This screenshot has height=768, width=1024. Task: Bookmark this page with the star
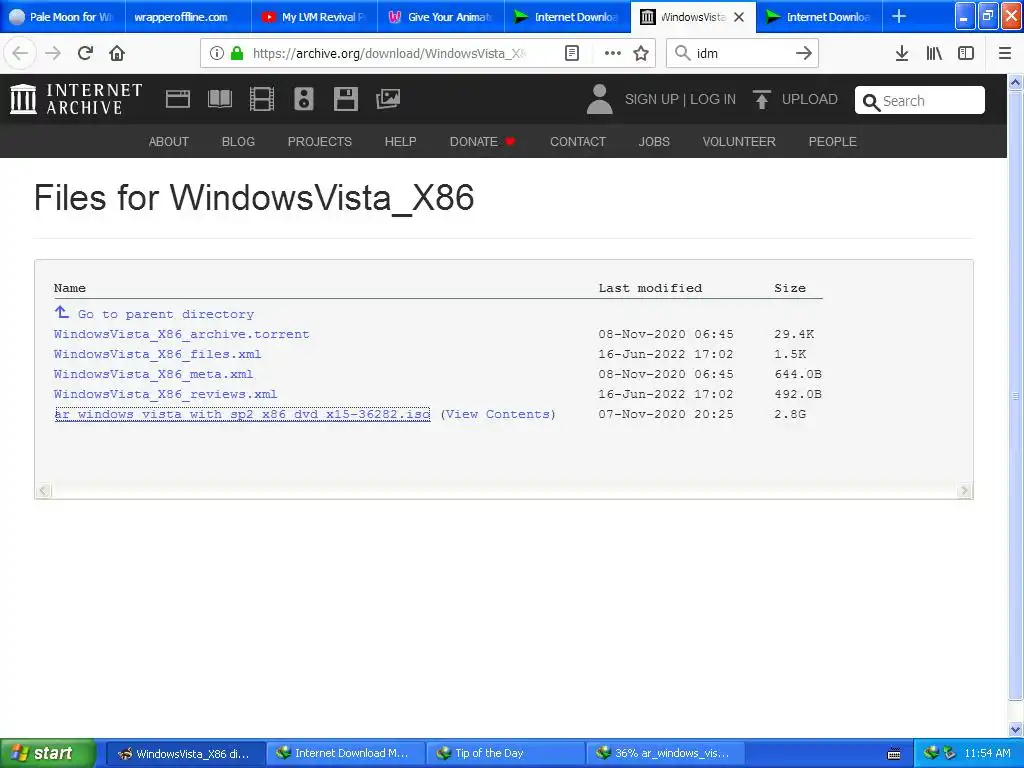641,54
